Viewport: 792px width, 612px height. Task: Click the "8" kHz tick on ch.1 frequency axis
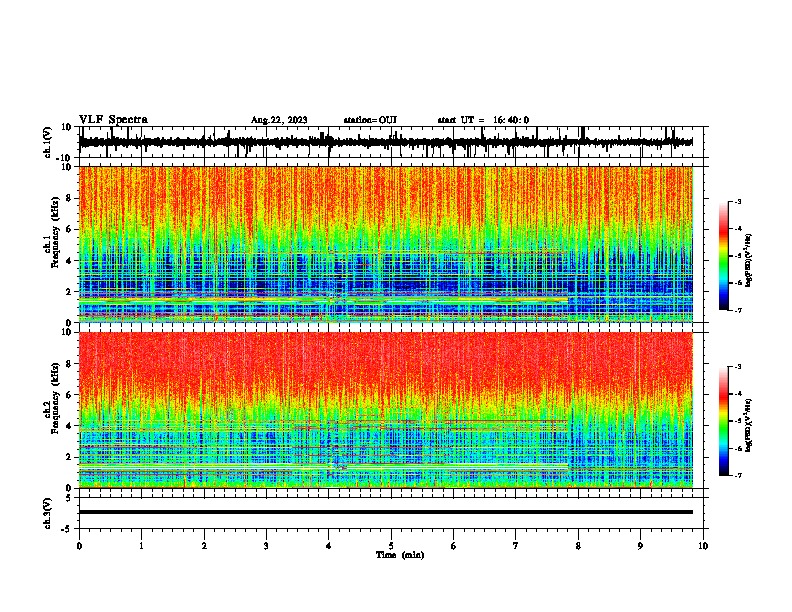coord(70,198)
